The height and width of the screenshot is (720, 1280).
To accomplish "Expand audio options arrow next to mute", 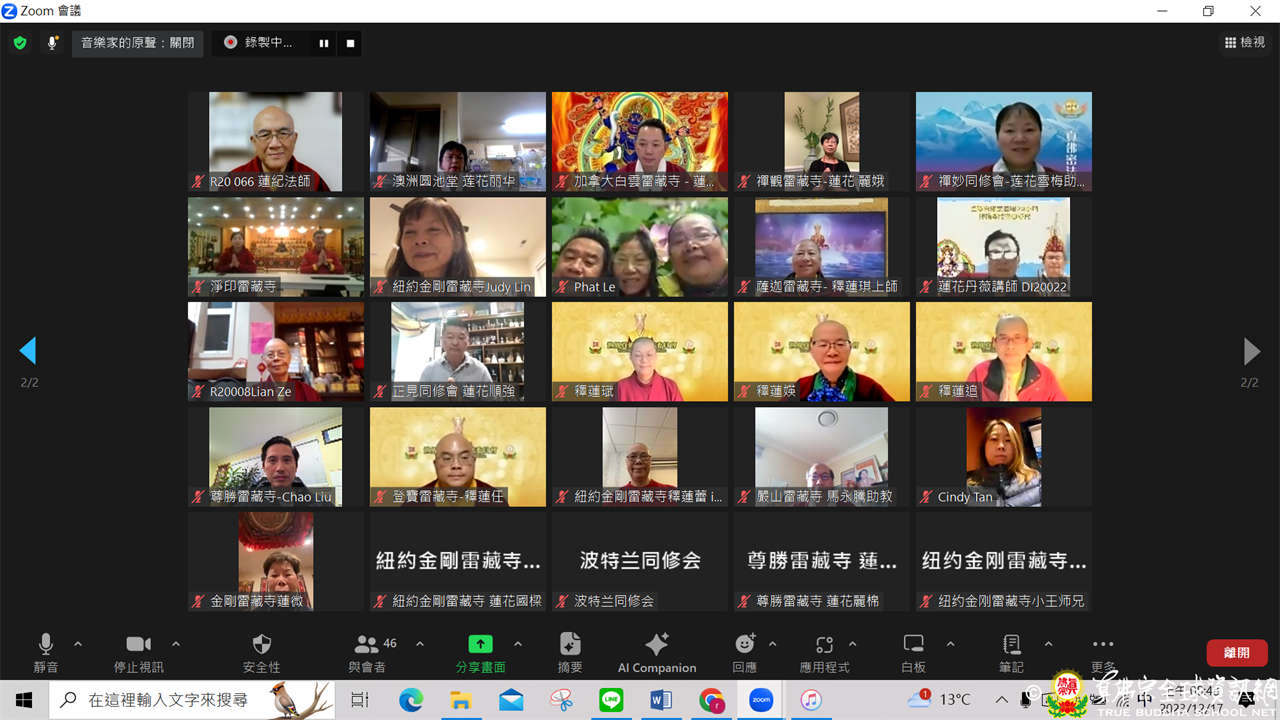I will 78,643.
